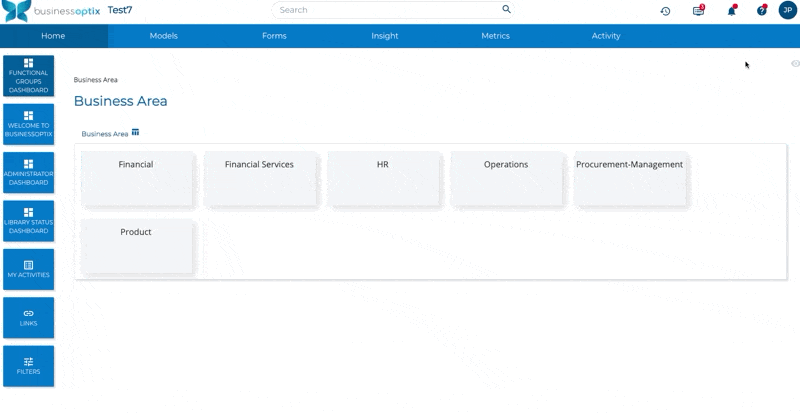Open My Activities sidebar tile

(x=28, y=269)
